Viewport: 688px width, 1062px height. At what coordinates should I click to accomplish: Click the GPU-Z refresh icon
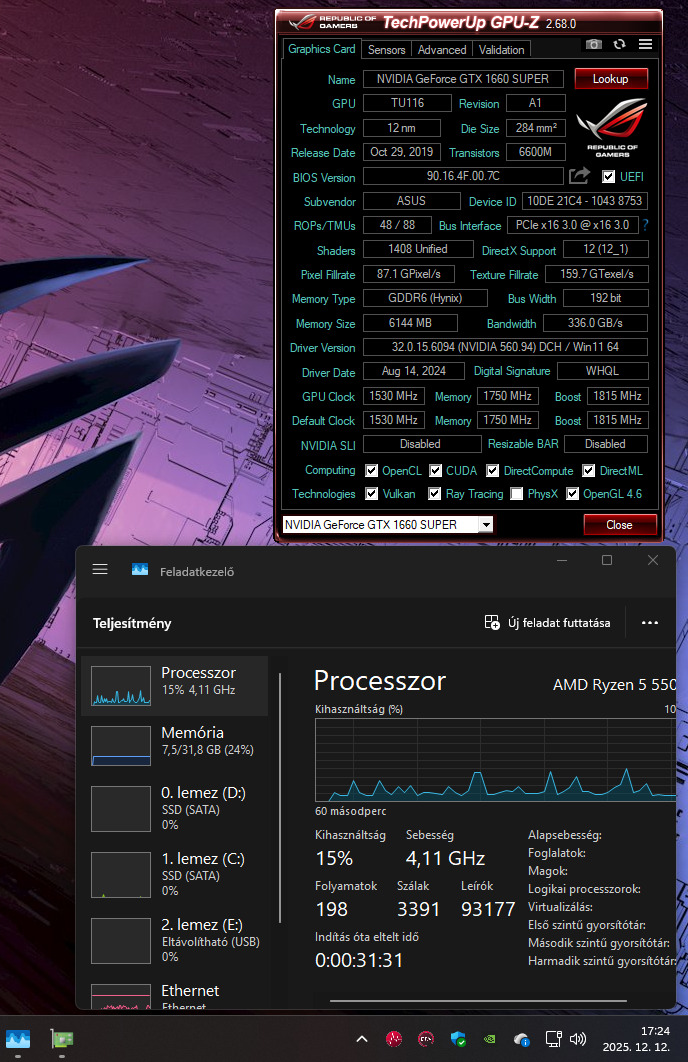click(x=620, y=44)
